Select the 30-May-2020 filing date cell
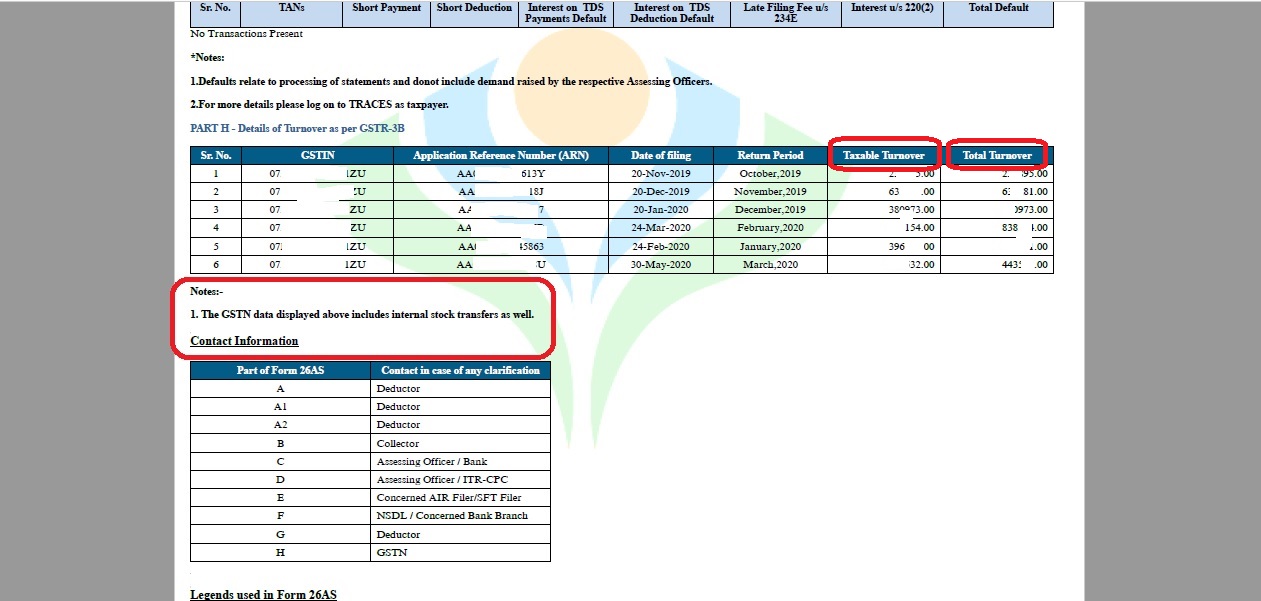This screenshot has width=1261, height=601. coord(660,265)
